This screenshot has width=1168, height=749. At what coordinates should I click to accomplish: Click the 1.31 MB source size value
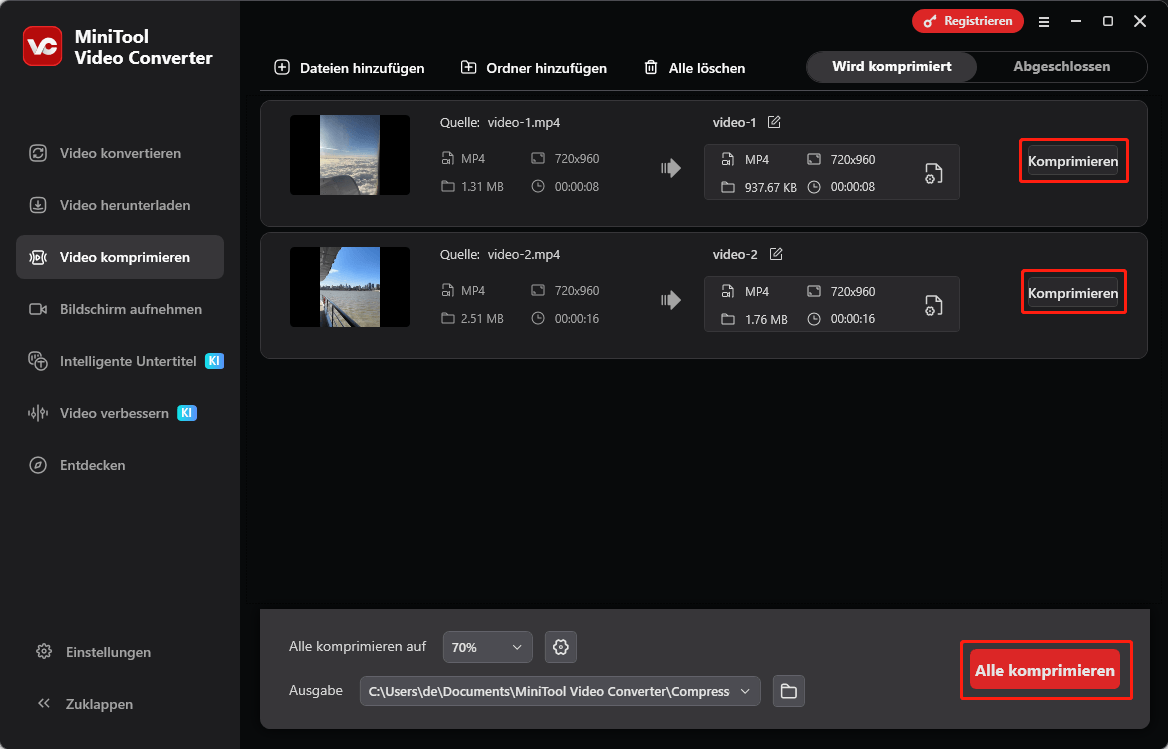click(x=482, y=186)
